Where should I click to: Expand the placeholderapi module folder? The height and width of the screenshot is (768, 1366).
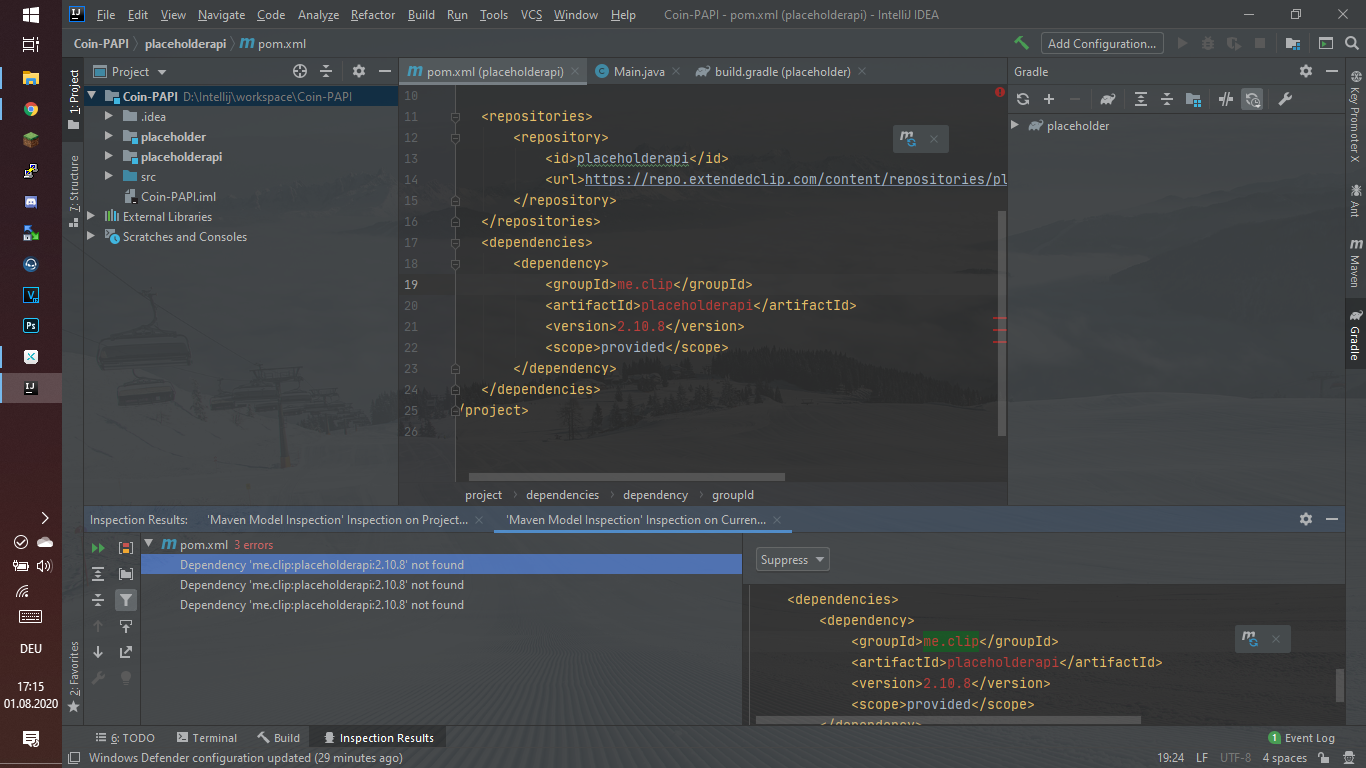110,156
